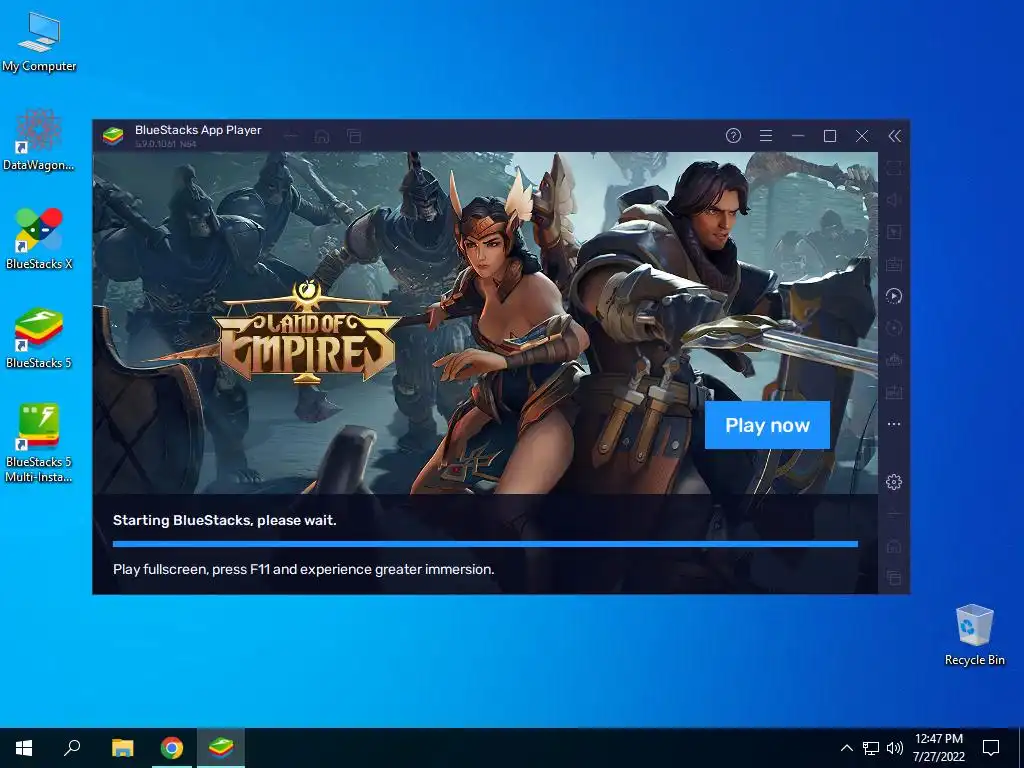Screen dimensions: 1024x768
Task: Click the network icon in system tray
Action: tap(871, 748)
